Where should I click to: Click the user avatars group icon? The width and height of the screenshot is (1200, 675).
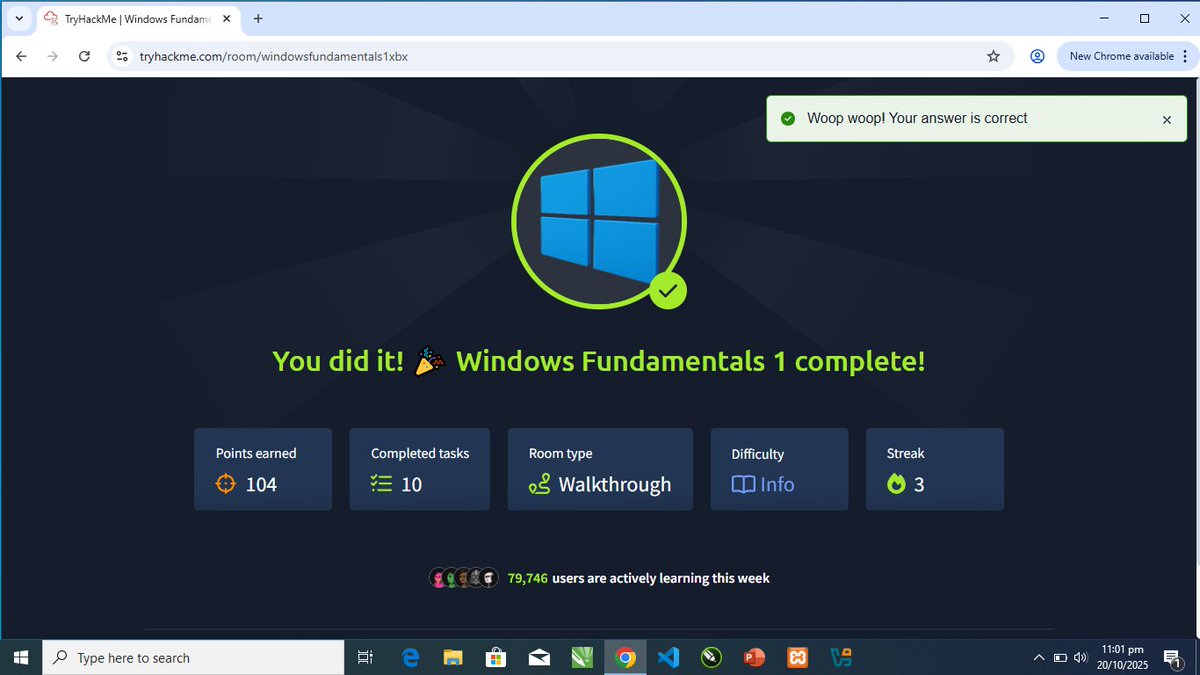tap(464, 578)
